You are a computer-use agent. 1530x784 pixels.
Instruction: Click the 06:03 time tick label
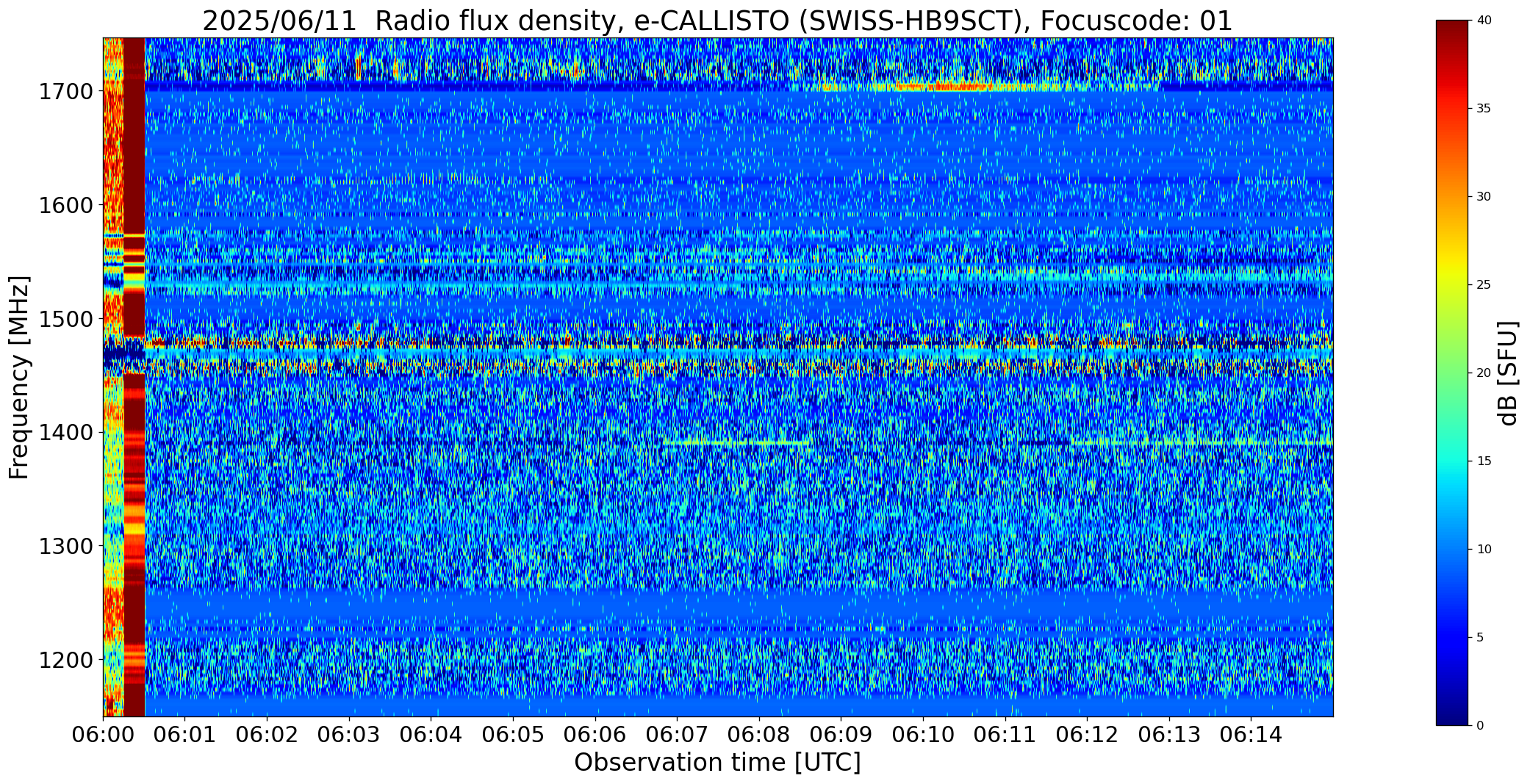[349, 735]
